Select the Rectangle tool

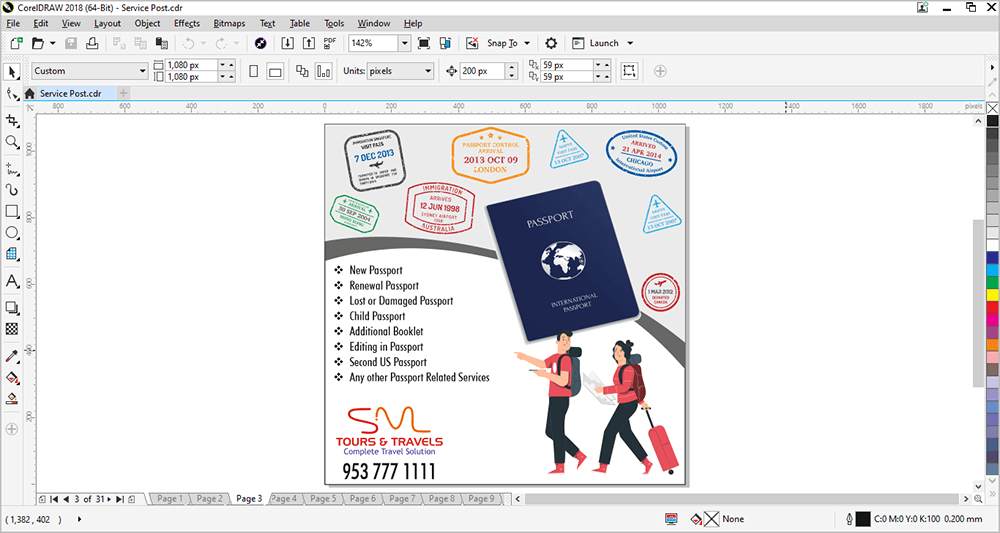click(x=11, y=211)
